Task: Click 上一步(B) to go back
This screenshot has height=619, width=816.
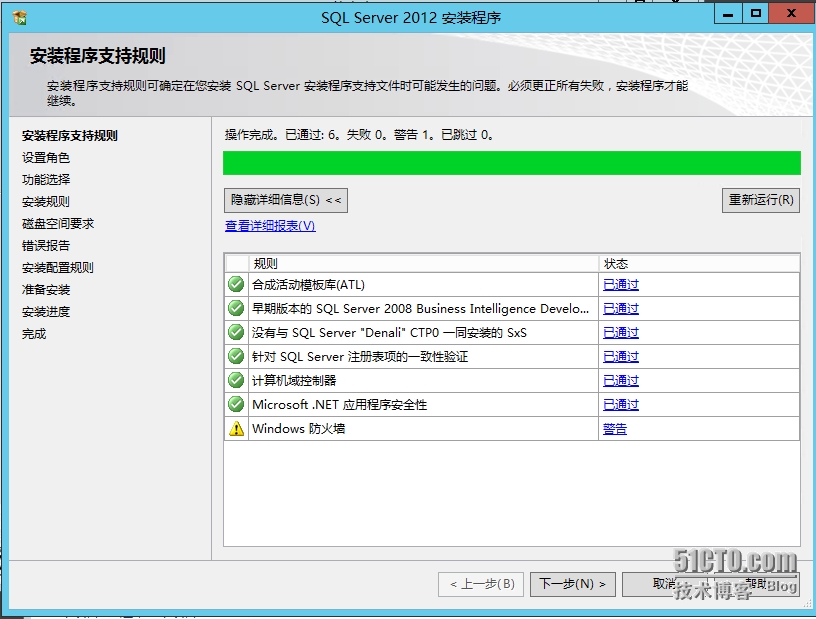Action: (479, 584)
